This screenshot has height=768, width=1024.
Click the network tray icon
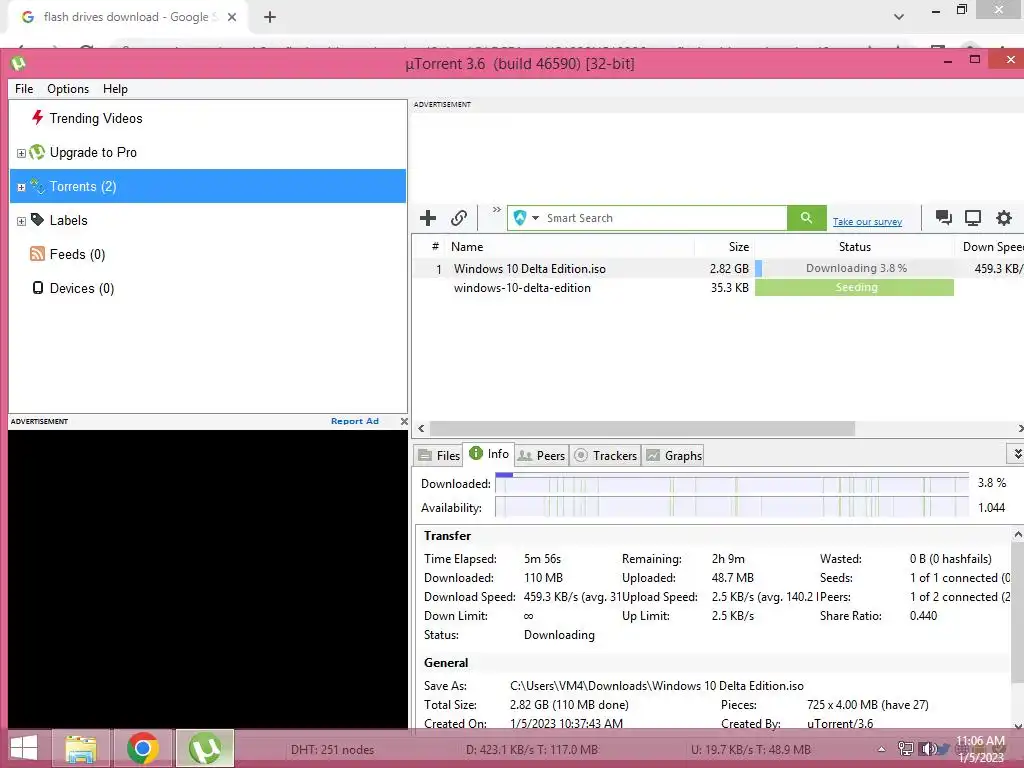[x=906, y=748]
